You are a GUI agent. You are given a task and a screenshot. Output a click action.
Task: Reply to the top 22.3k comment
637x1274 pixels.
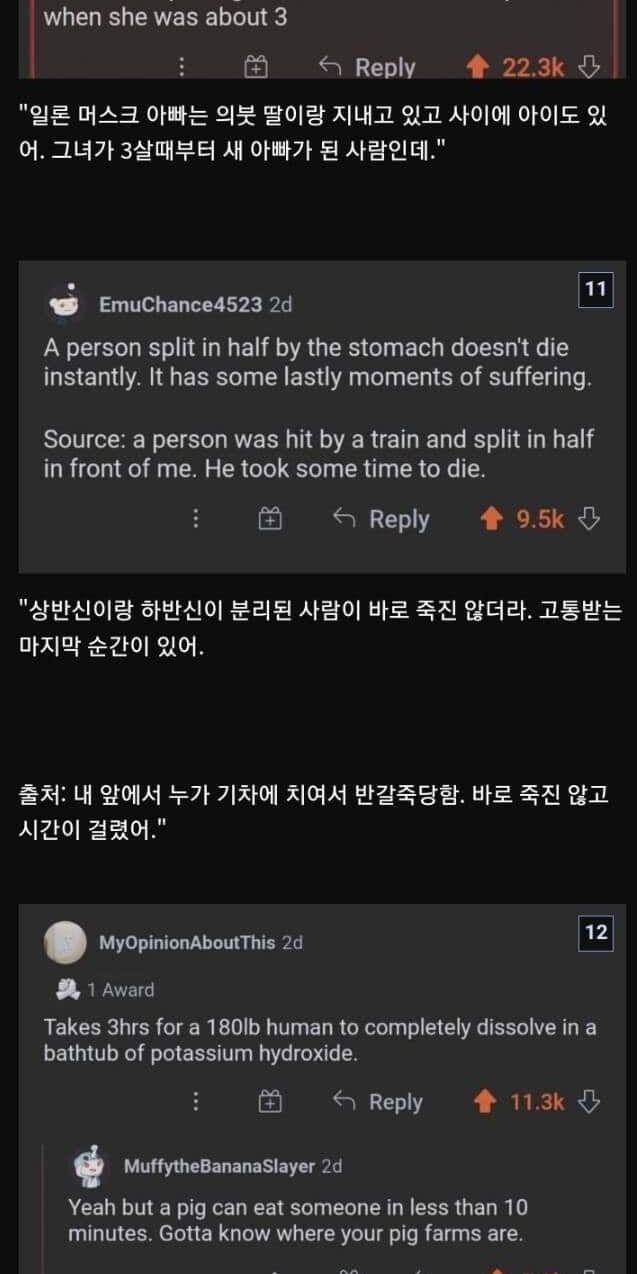point(367,67)
